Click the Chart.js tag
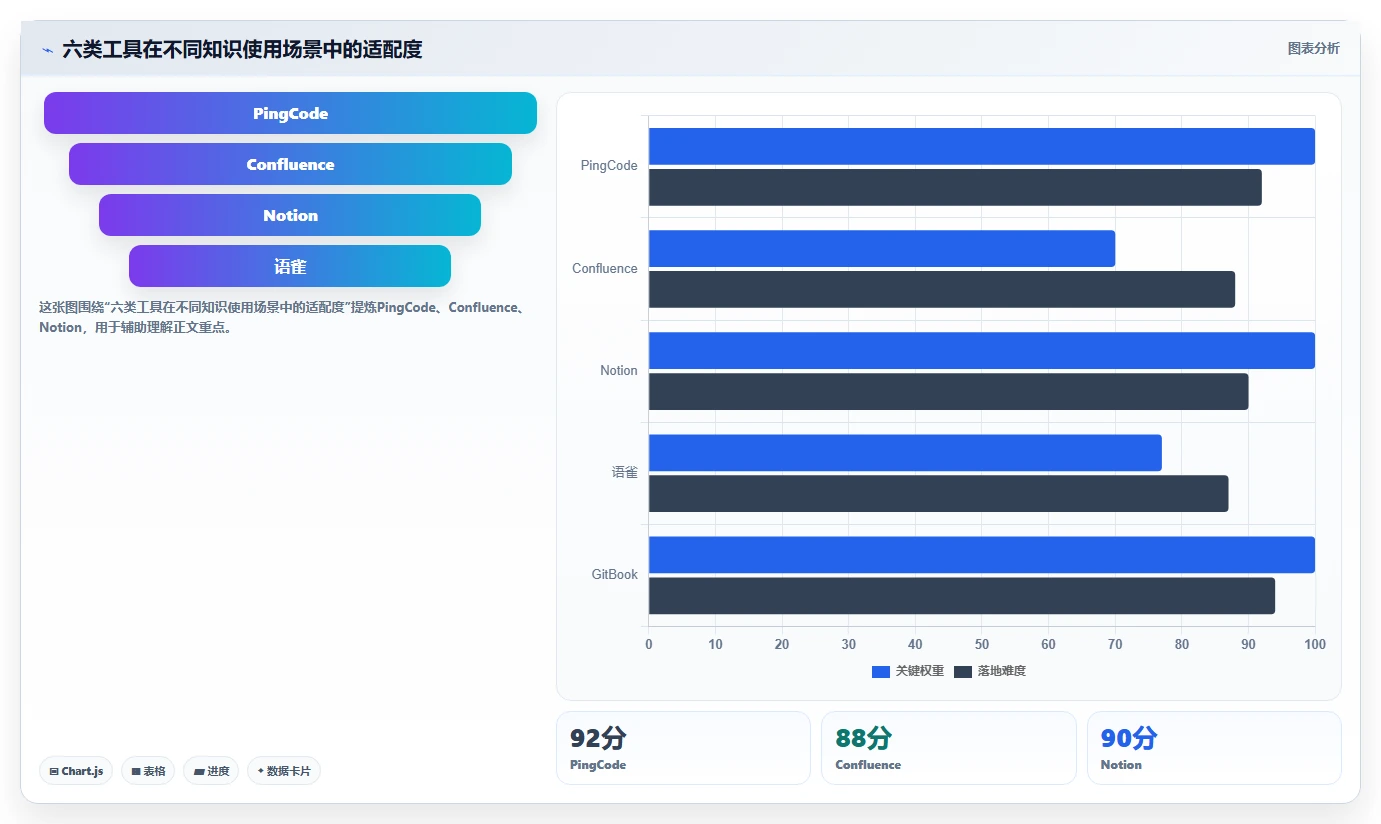 [76, 771]
